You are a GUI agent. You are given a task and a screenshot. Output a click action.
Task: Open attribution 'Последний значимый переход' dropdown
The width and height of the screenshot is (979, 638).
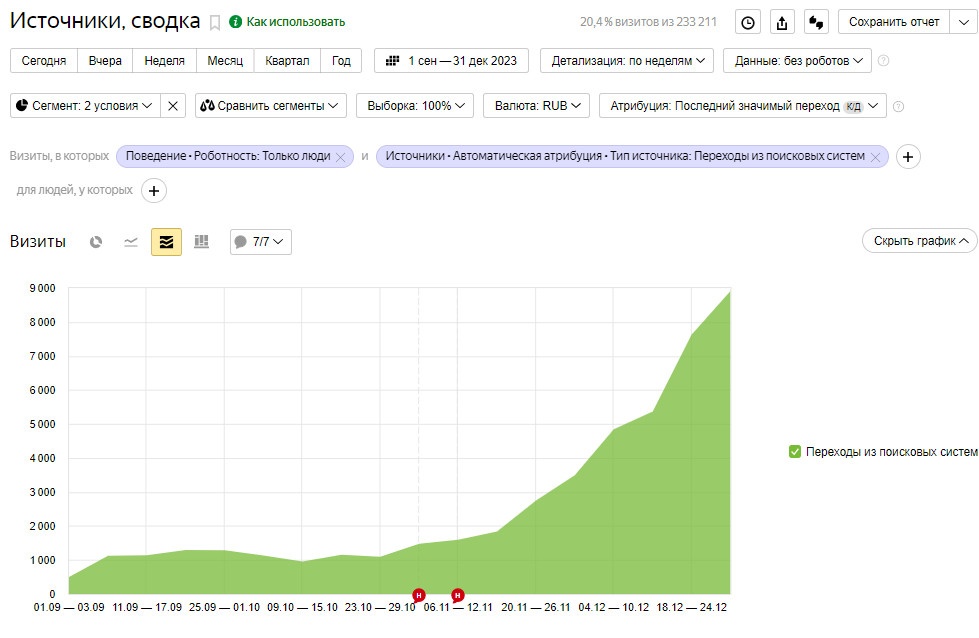tap(742, 106)
